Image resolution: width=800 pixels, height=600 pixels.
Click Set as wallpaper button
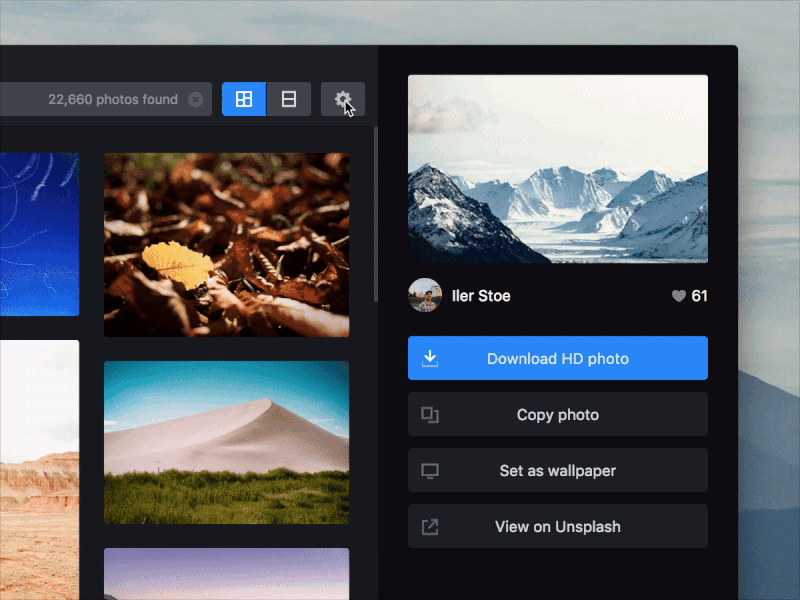point(558,470)
